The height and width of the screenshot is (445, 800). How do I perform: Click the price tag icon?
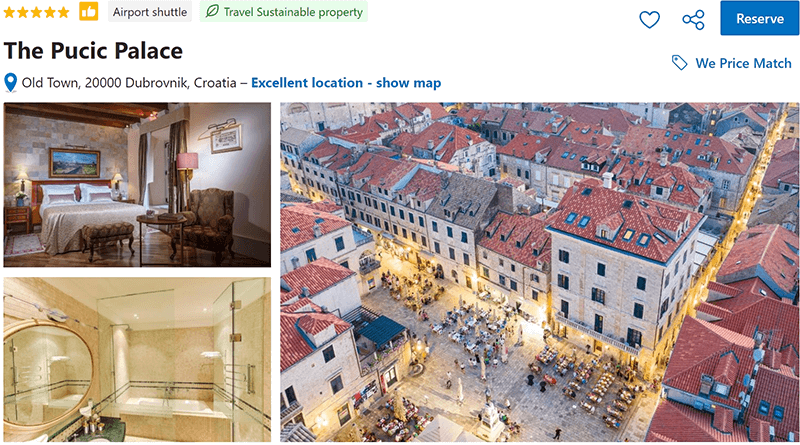pyautogui.click(x=679, y=63)
